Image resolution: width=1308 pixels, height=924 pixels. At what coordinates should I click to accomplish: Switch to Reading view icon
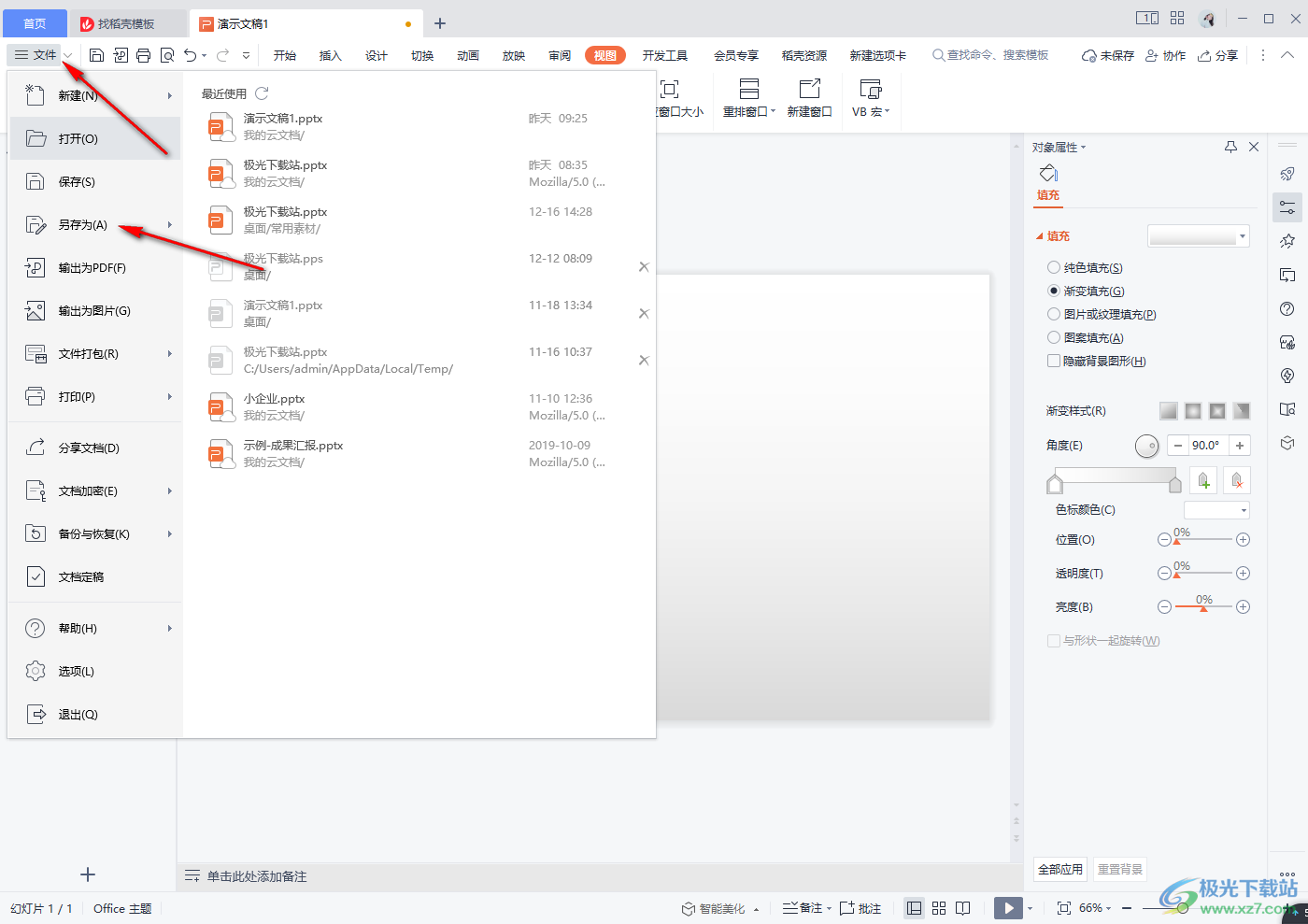point(963,908)
